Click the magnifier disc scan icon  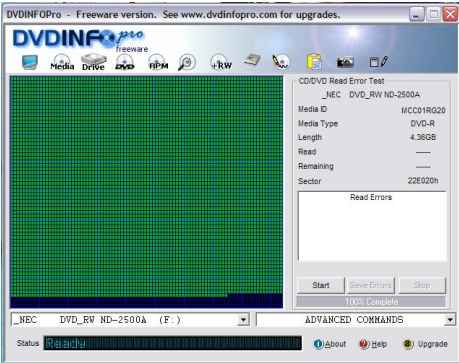pyautogui.click(x=187, y=62)
